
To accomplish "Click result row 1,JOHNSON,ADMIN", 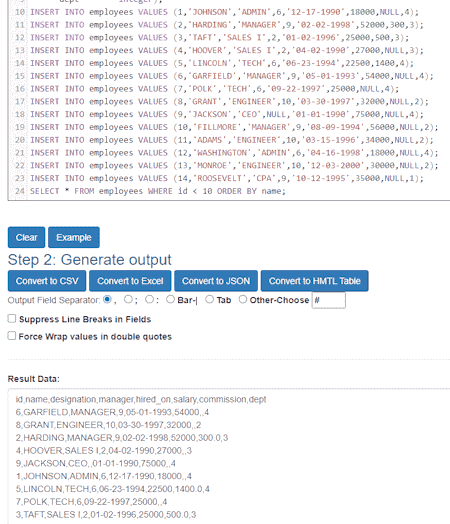I will point(104,476).
